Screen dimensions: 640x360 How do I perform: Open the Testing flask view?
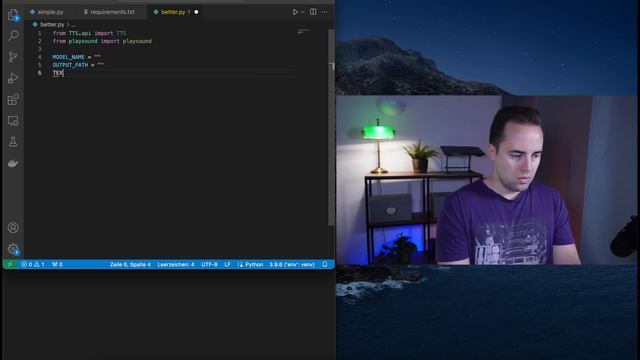[x=13, y=142]
